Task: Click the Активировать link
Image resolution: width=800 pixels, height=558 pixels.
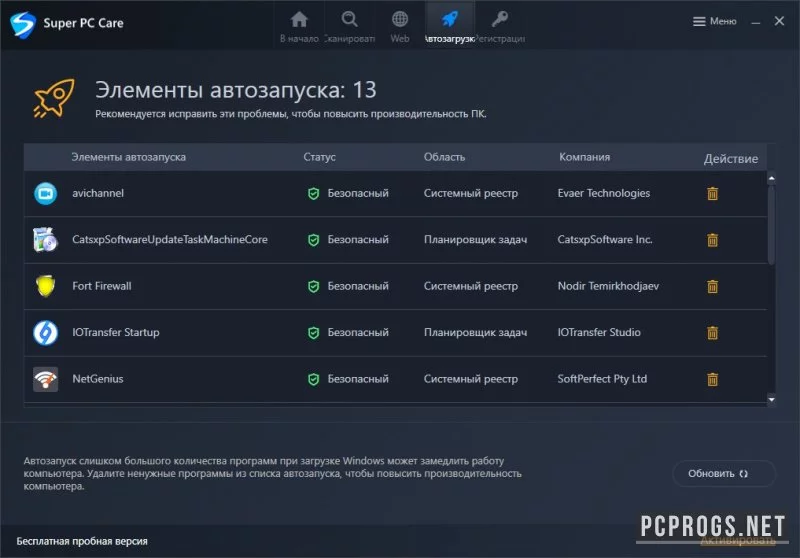Action: (x=738, y=541)
